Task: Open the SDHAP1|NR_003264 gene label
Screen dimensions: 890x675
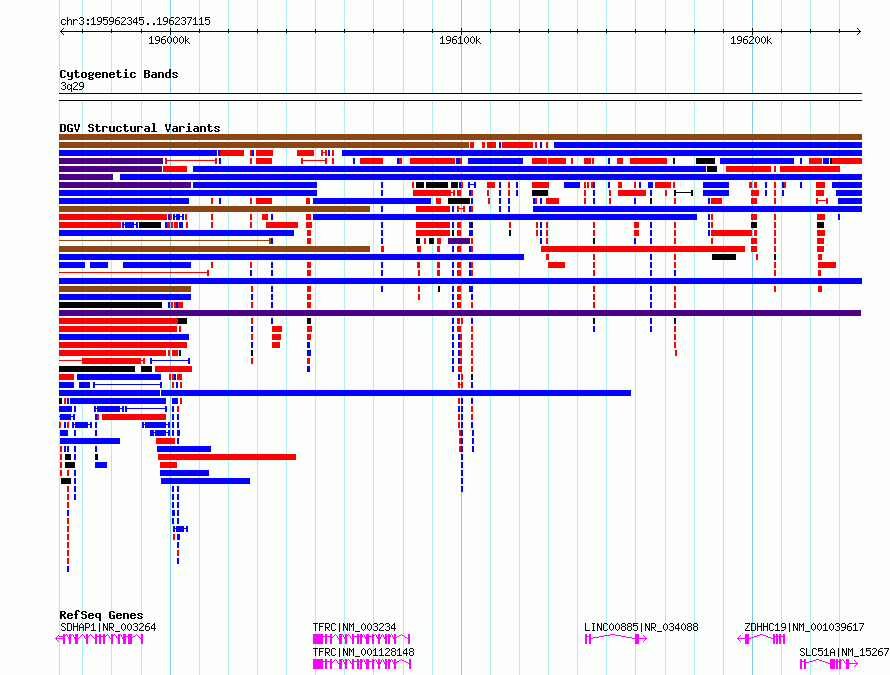Action: coord(108,627)
